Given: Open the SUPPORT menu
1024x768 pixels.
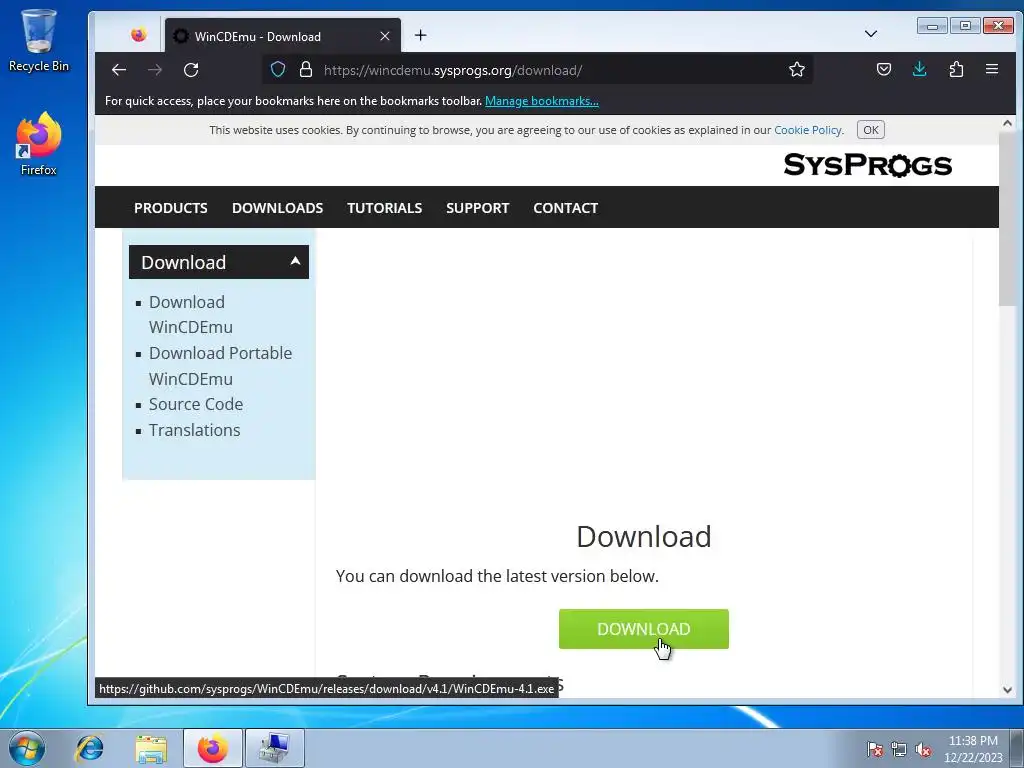Looking at the screenshot, I should click(x=477, y=208).
